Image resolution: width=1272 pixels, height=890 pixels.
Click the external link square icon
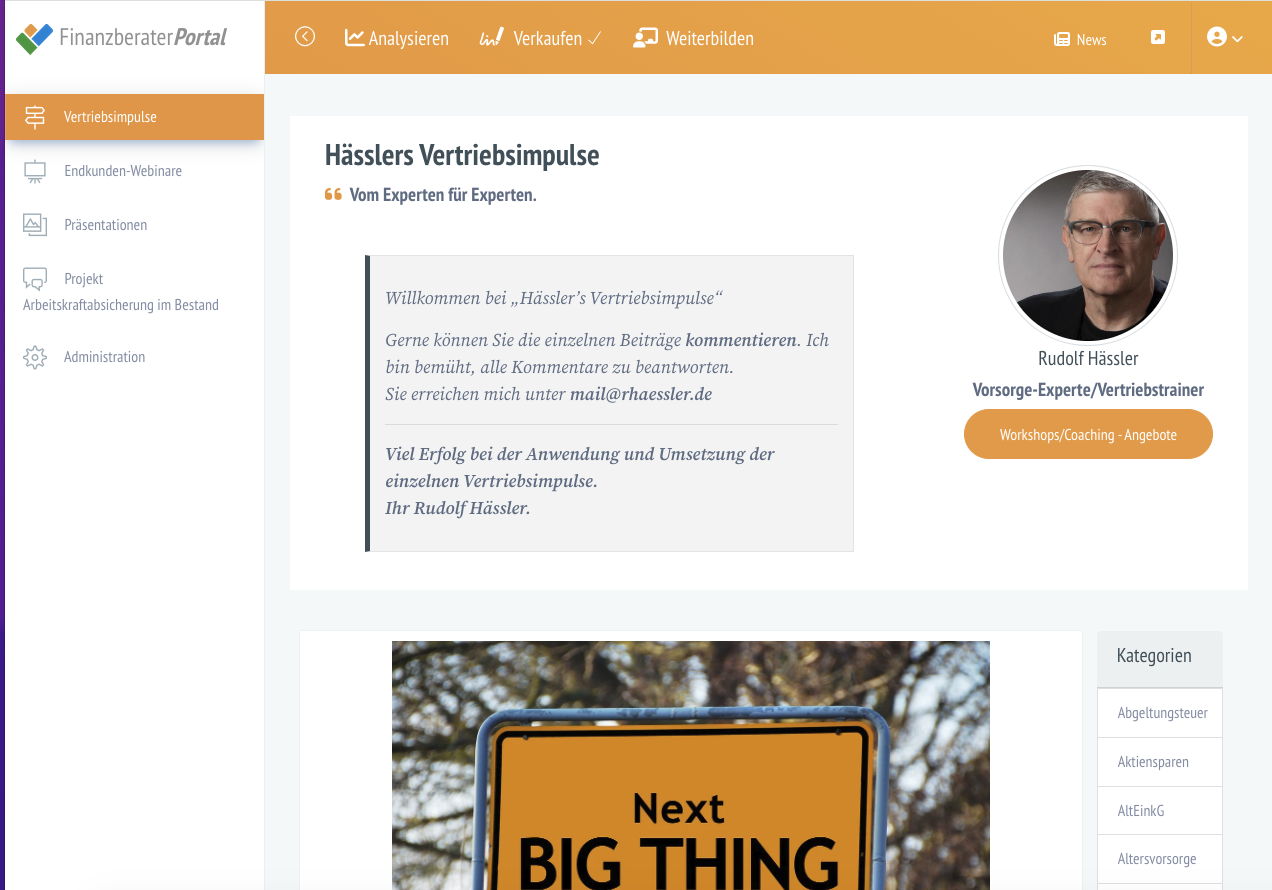pyautogui.click(x=1158, y=38)
